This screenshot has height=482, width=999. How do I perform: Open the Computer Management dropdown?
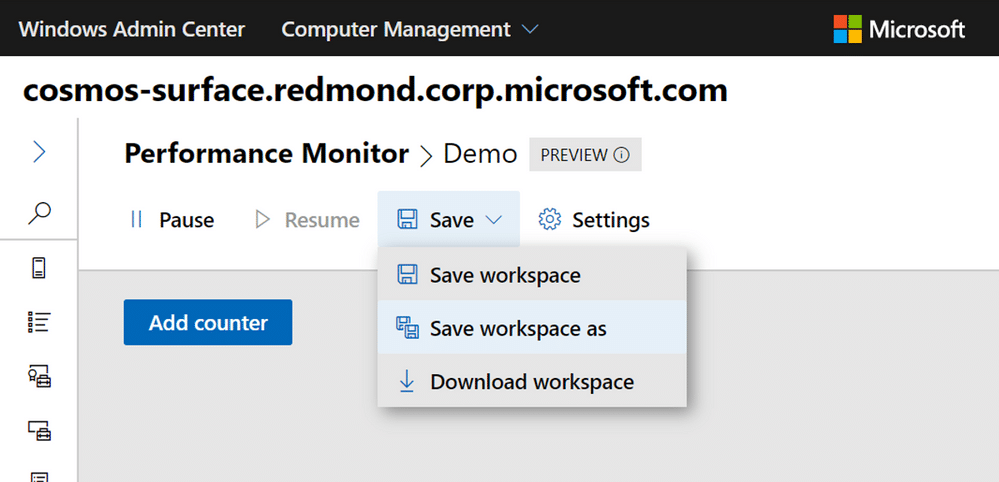click(410, 29)
